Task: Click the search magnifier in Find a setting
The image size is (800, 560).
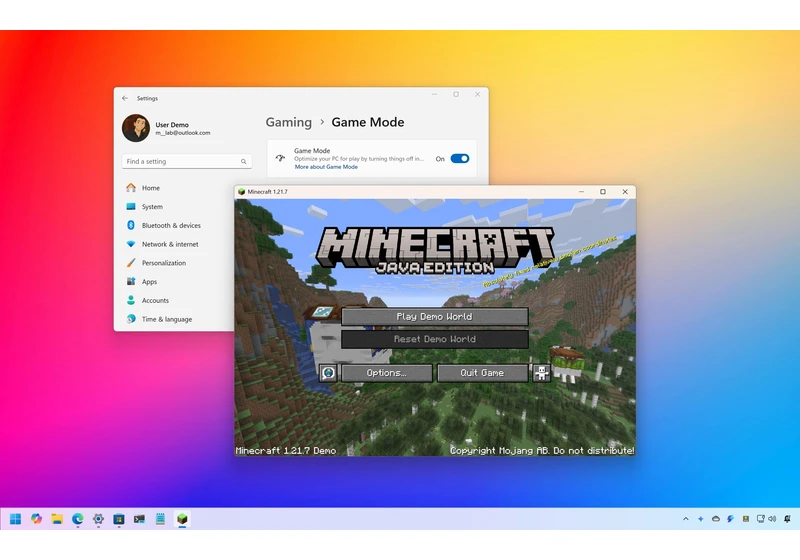Action: pyautogui.click(x=243, y=161)
